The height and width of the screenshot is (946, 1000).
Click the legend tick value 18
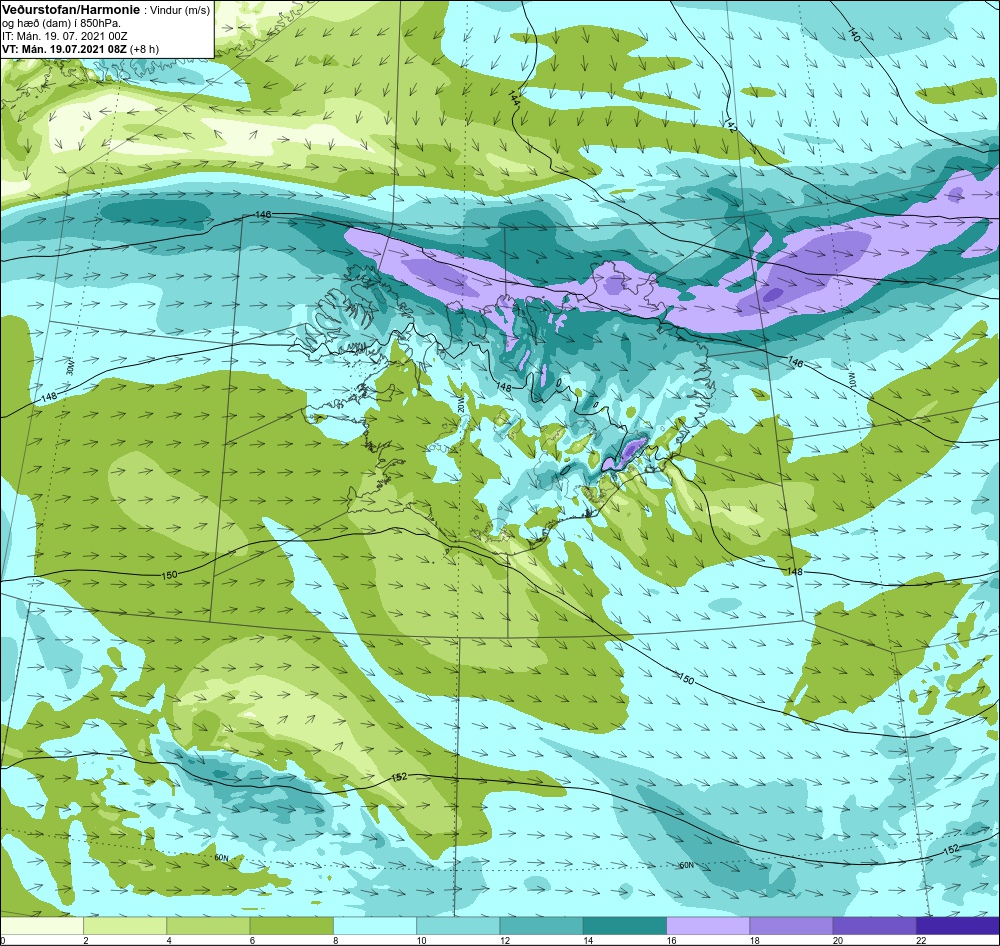(x=754, y=940)
